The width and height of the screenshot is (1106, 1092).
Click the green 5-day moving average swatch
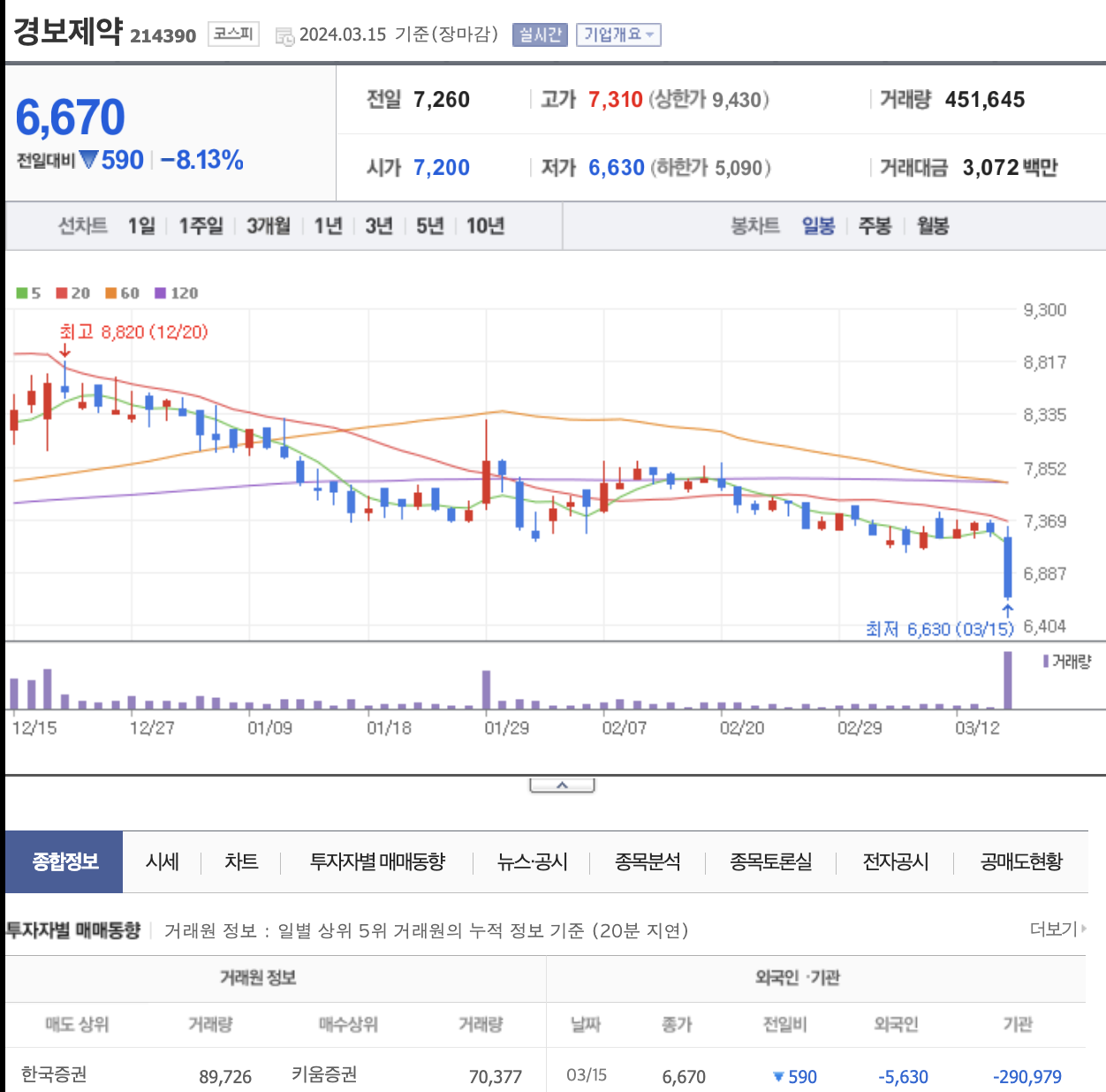(22, 293)
